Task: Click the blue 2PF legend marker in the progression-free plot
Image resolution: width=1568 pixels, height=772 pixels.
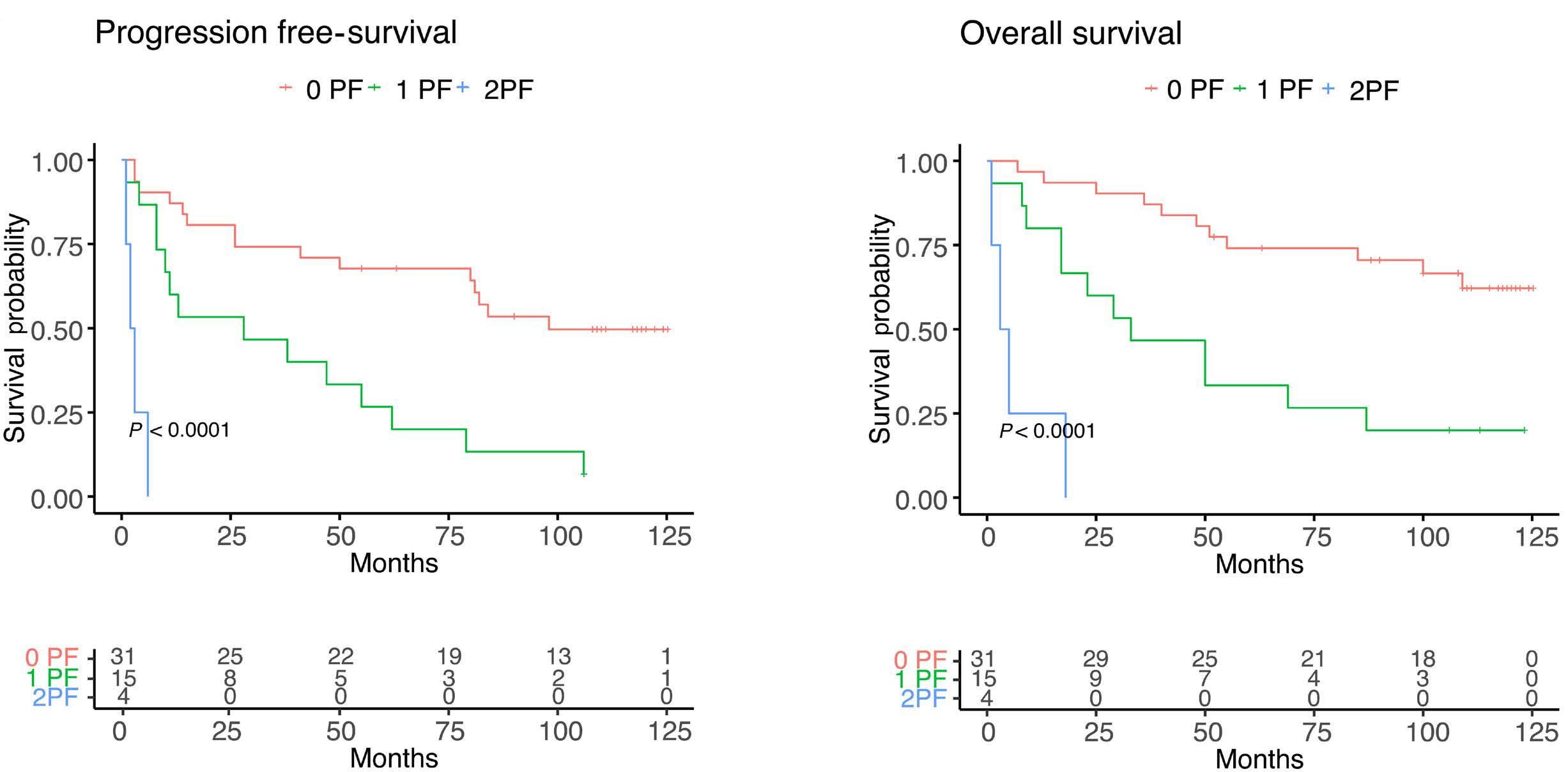Action: point(463,88)
